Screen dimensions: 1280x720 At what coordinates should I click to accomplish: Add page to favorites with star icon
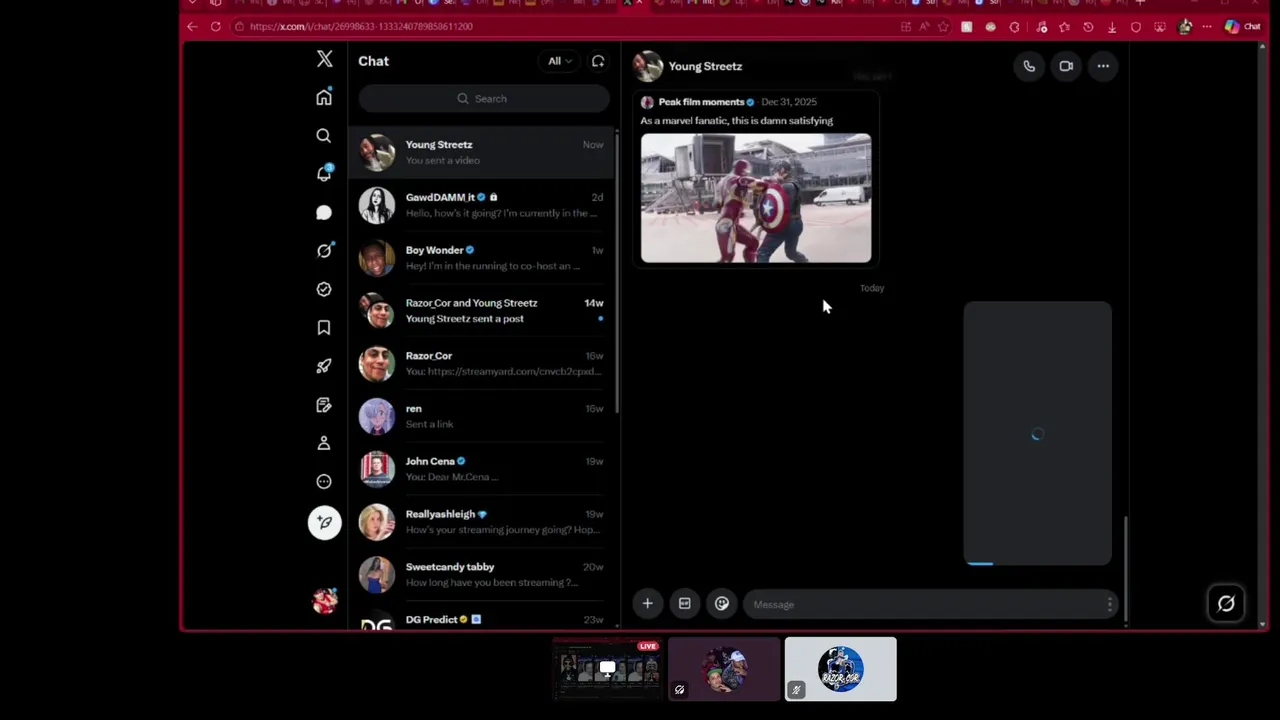click(x=943, y=27)
